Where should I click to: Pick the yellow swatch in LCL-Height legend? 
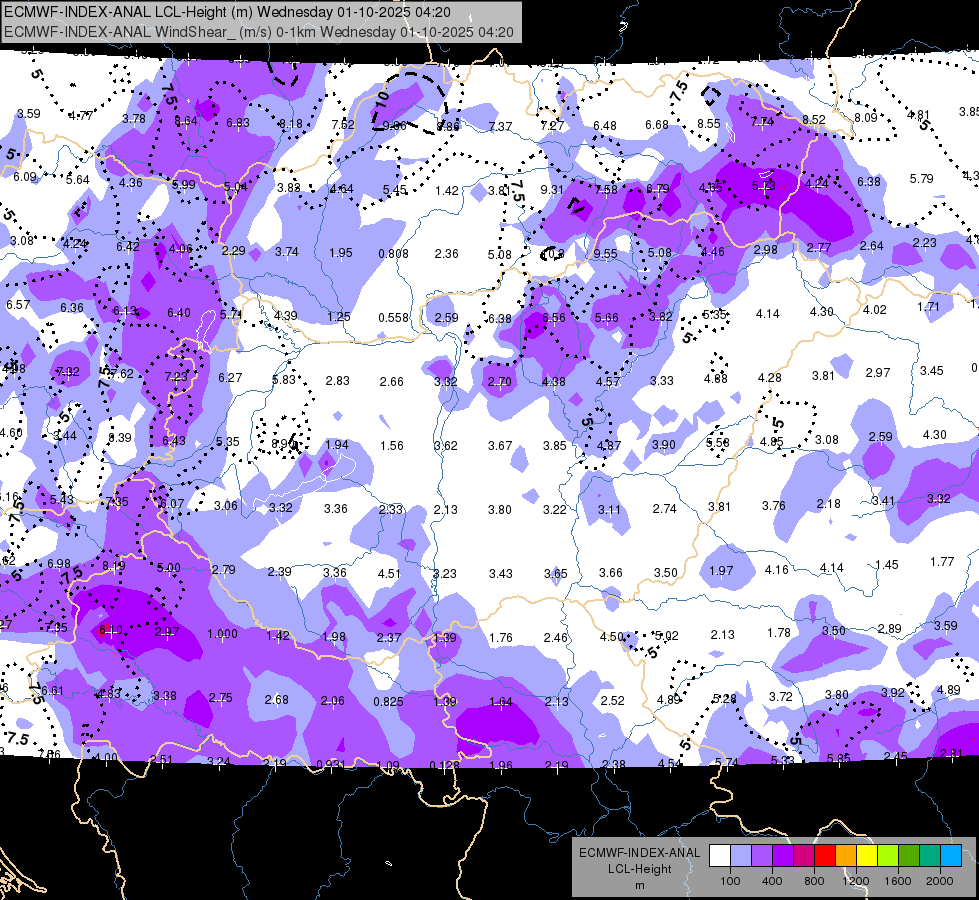coord(867,855)
